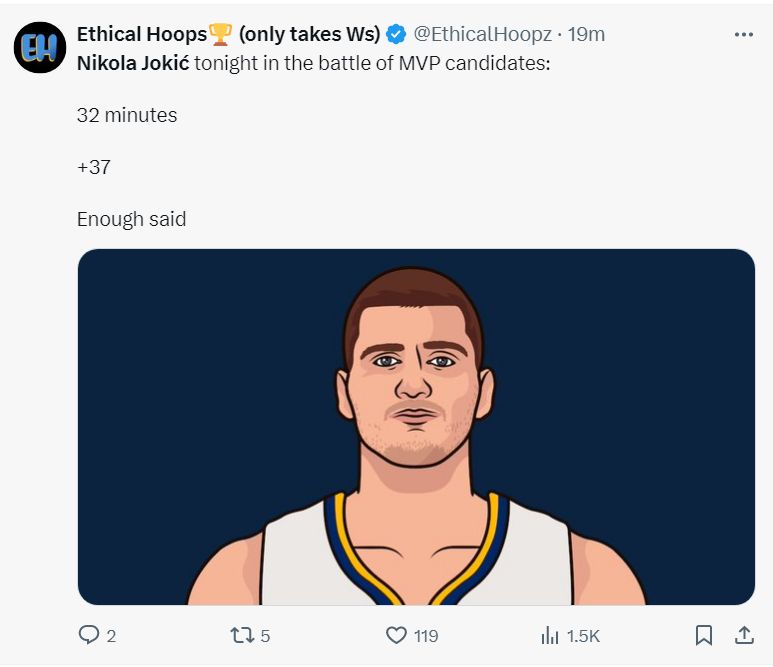The image size is (773, 667).
Task: Click the 119 likes count
Action: (x=426, y=636)
